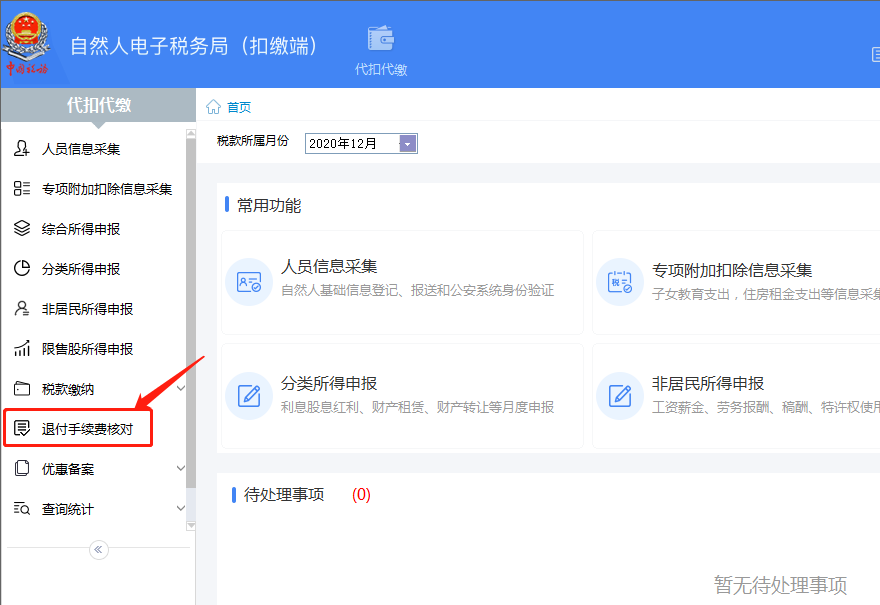Viewport: 880px width, 605px height.
Task: Click the 税款缴纳 wallet icon in sidebar
Action: (x=21, y=388)
